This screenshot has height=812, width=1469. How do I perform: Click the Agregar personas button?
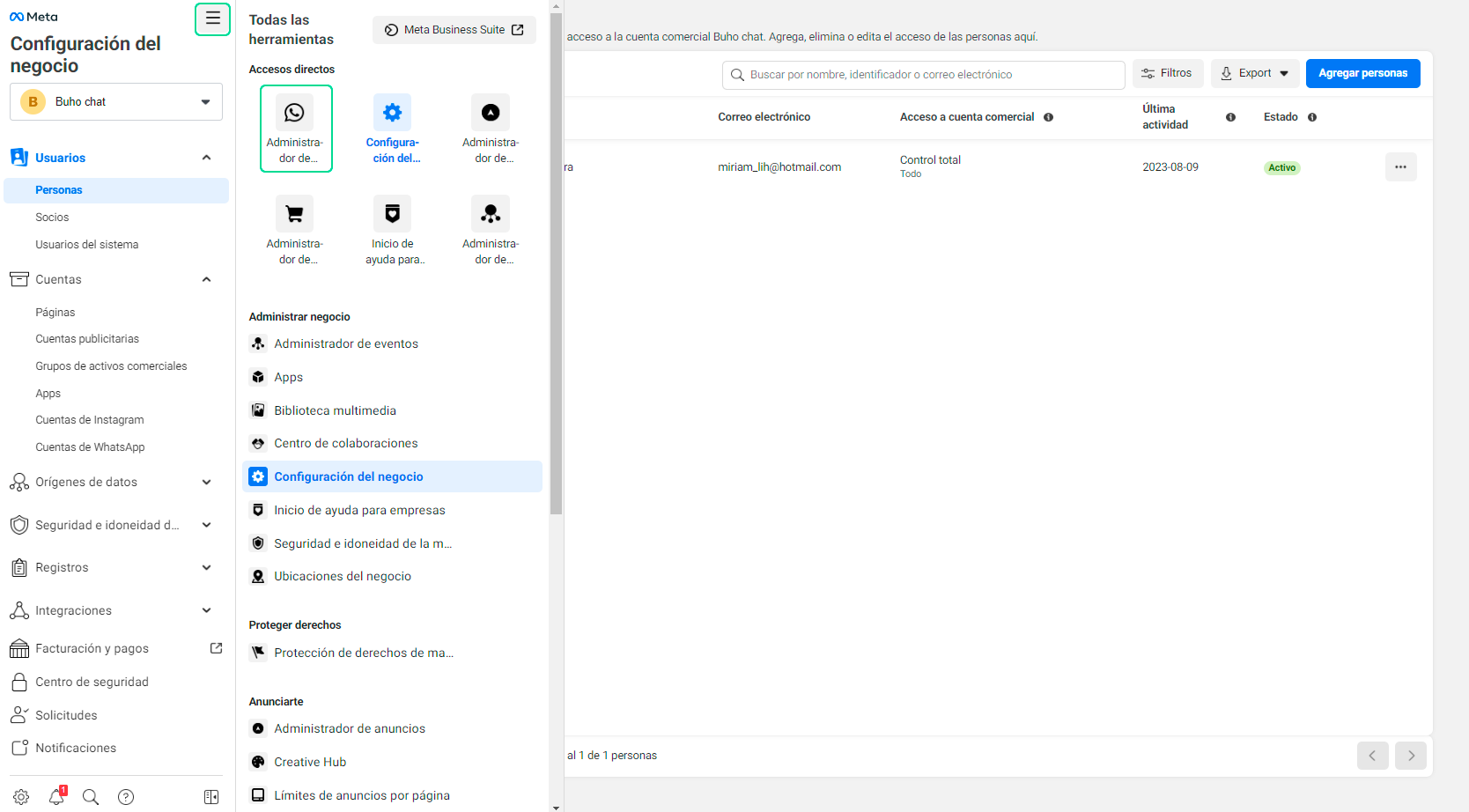tap(1362, 74)
